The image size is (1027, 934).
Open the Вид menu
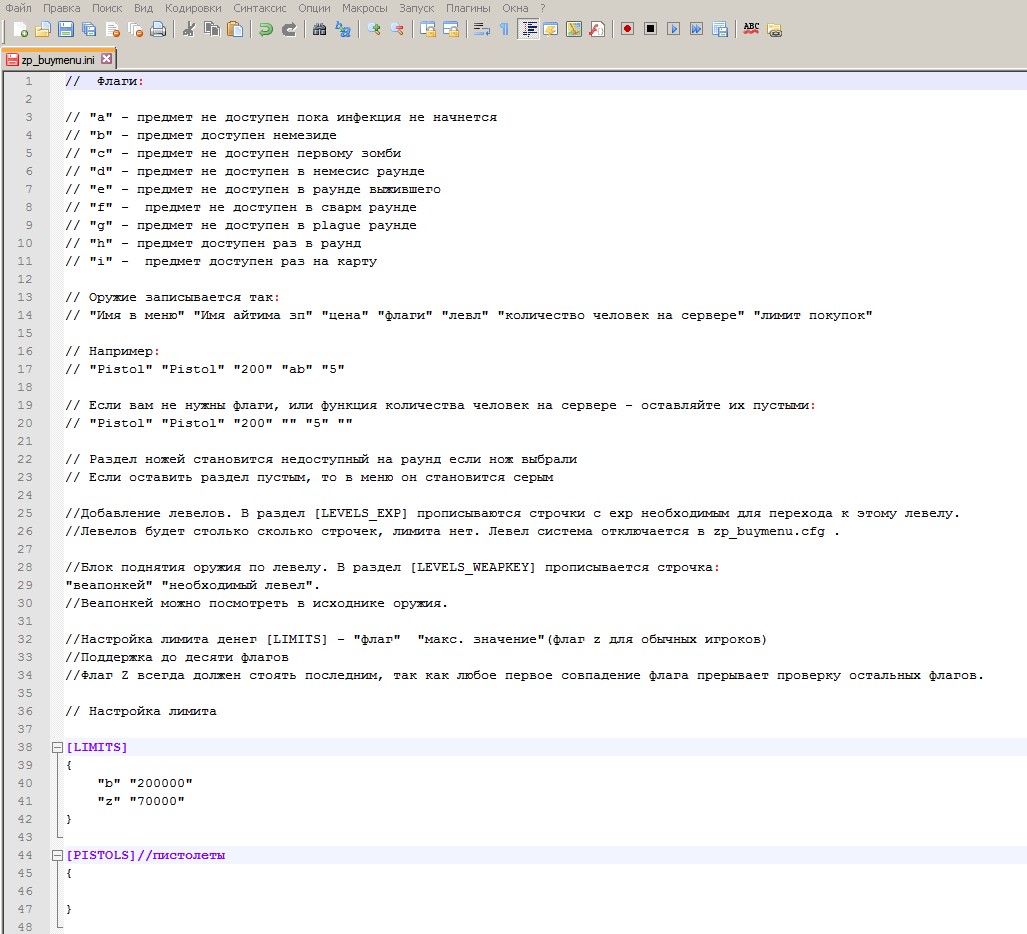click(x=143, y=8)
